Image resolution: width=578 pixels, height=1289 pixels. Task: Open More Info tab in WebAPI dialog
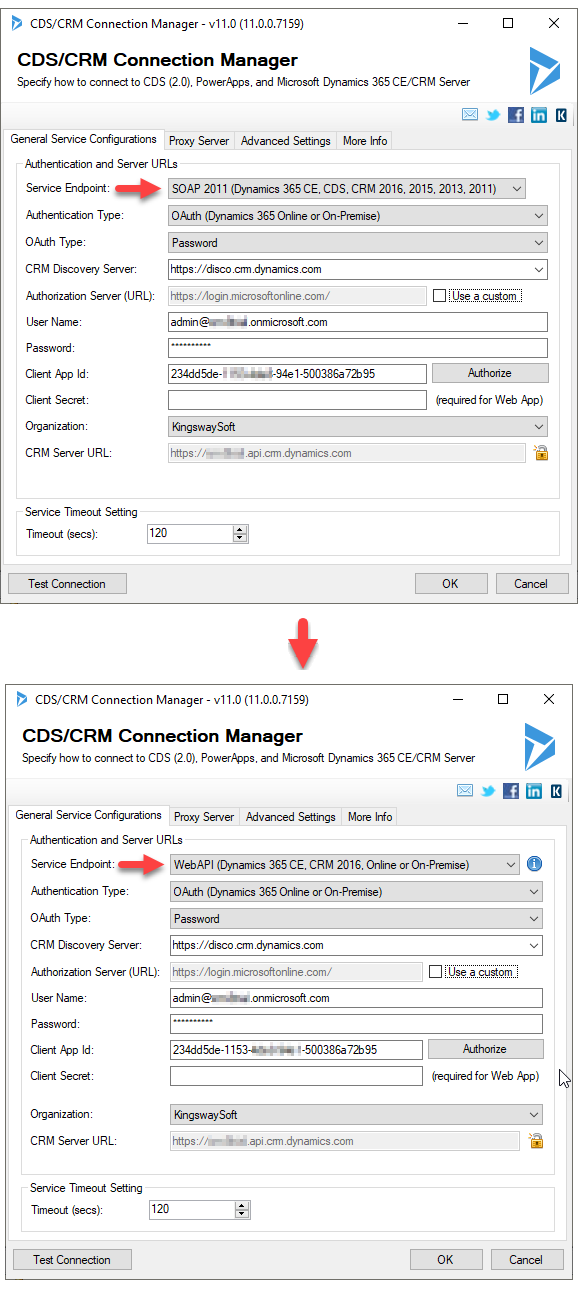pyautogui.click(x=370, y=817)
